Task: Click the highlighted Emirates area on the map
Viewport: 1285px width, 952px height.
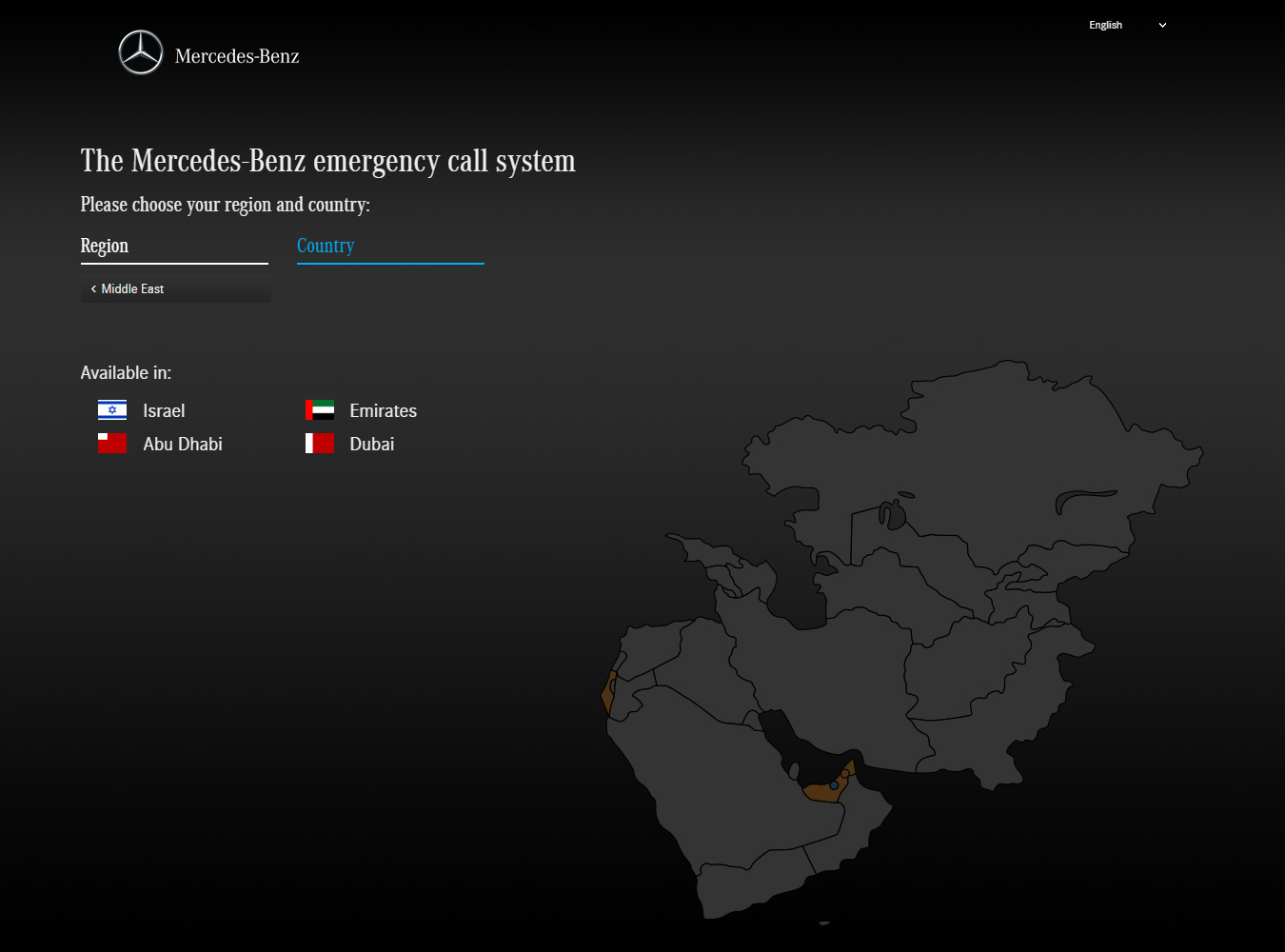Action: (x=819, y=793)
